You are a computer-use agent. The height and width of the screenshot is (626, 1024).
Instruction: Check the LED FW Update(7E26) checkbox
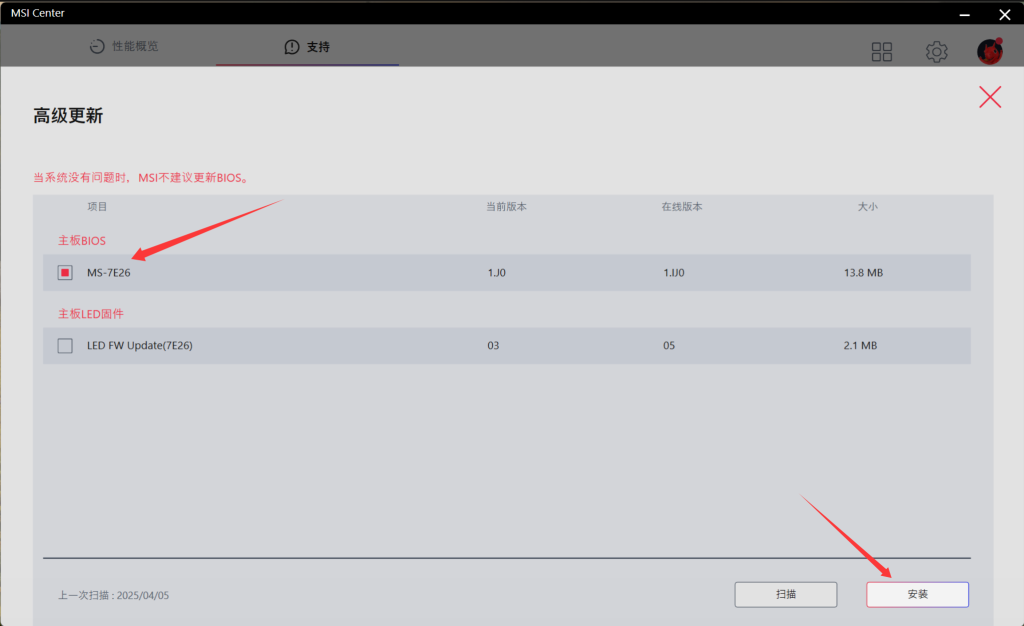pyautogui.click(x=65, y=345)
